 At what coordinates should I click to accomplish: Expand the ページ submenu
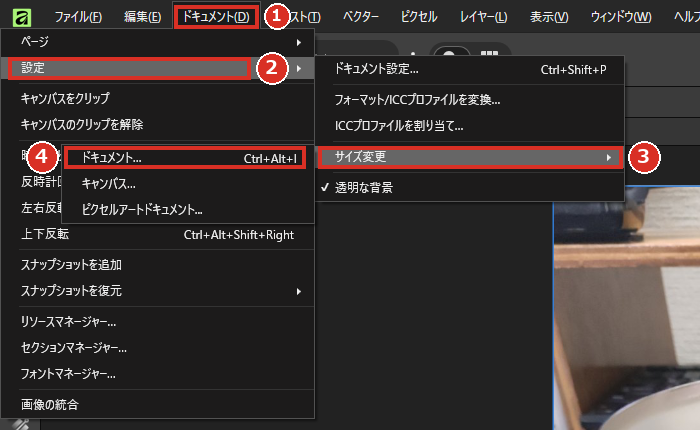coord(158,42)
